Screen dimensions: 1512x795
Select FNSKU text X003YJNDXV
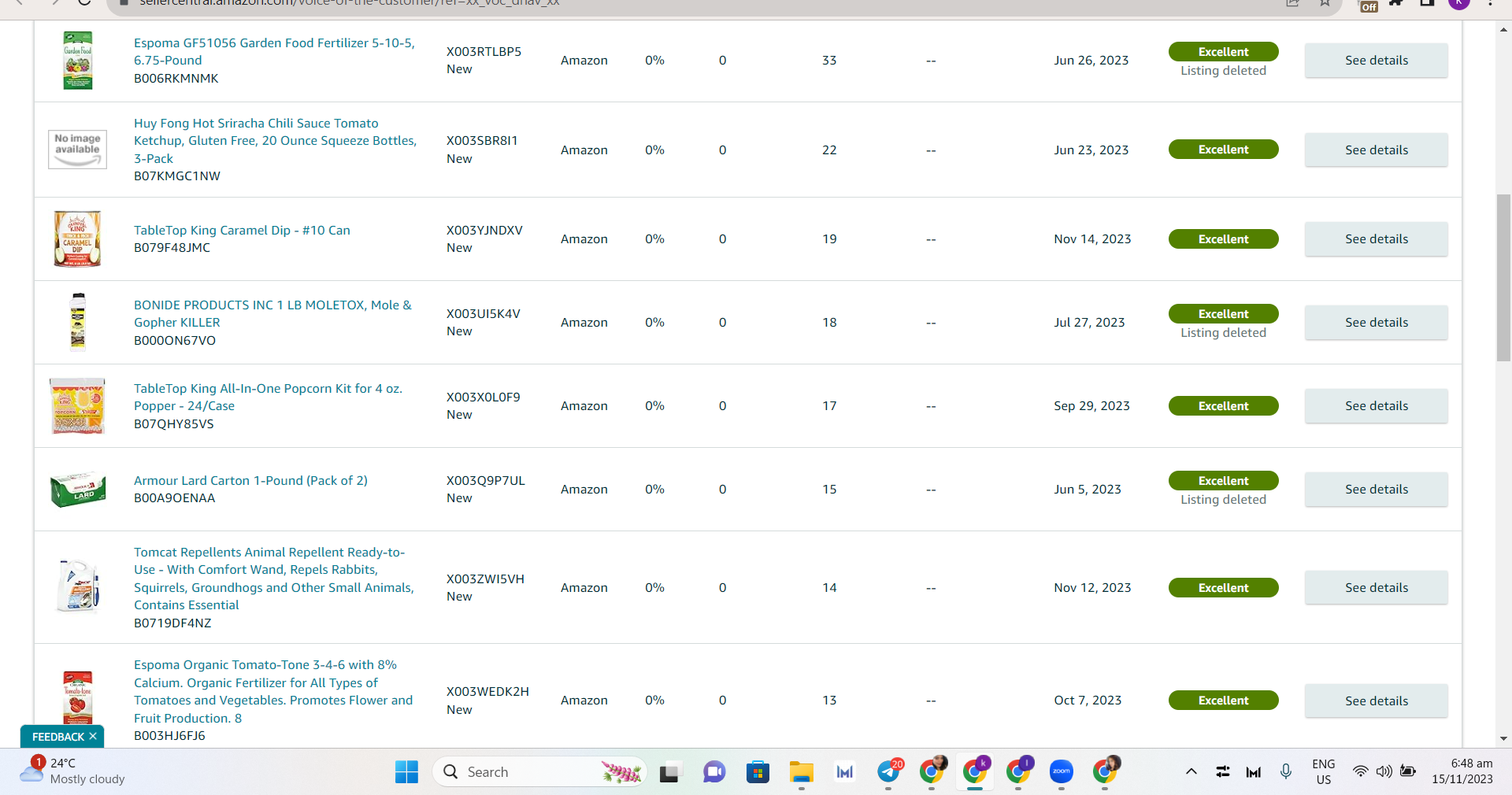point(484,231)
